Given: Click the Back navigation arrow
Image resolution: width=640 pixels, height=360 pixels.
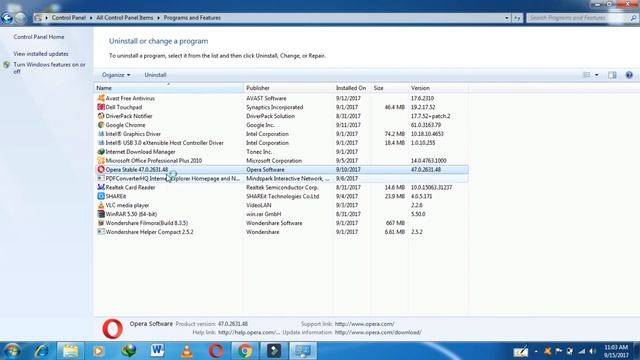Looking at the screenshot, I should (7, 18).
